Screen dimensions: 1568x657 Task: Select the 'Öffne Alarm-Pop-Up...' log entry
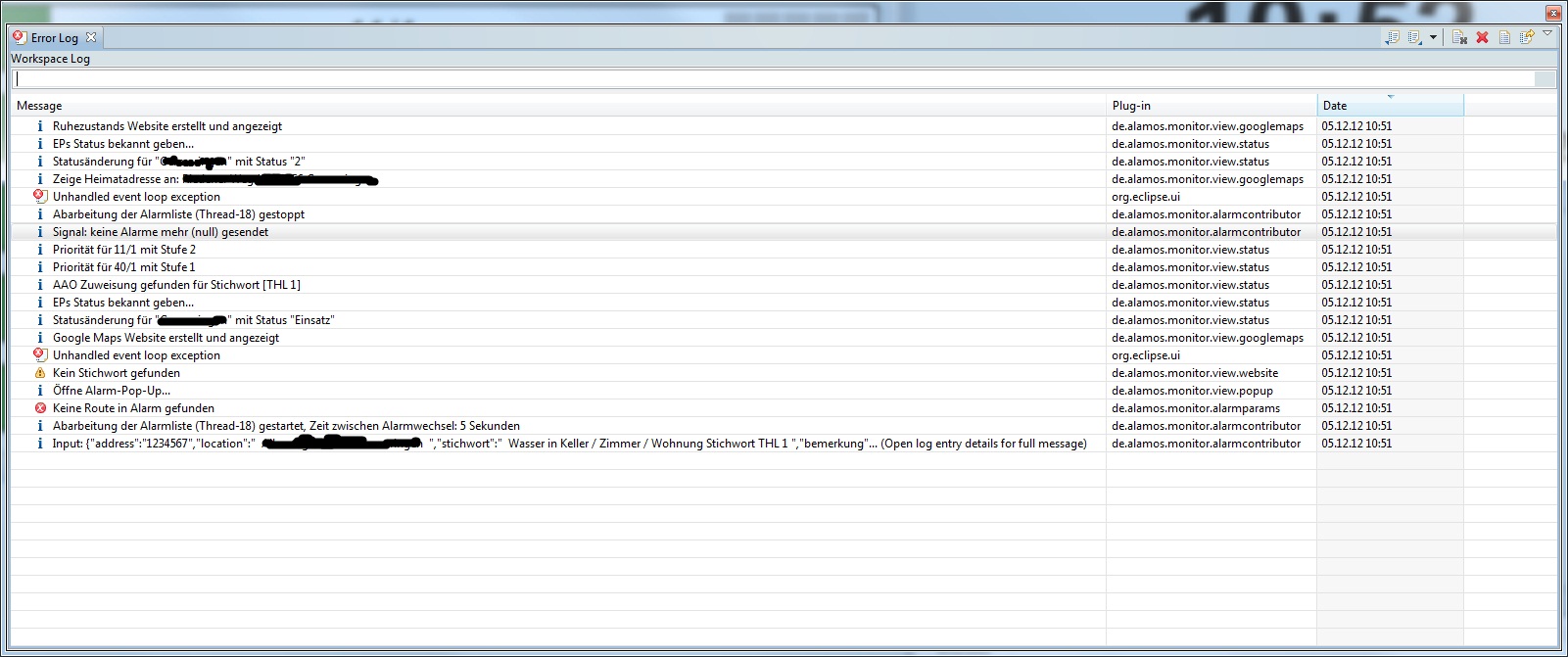click(x=111, y=391)
